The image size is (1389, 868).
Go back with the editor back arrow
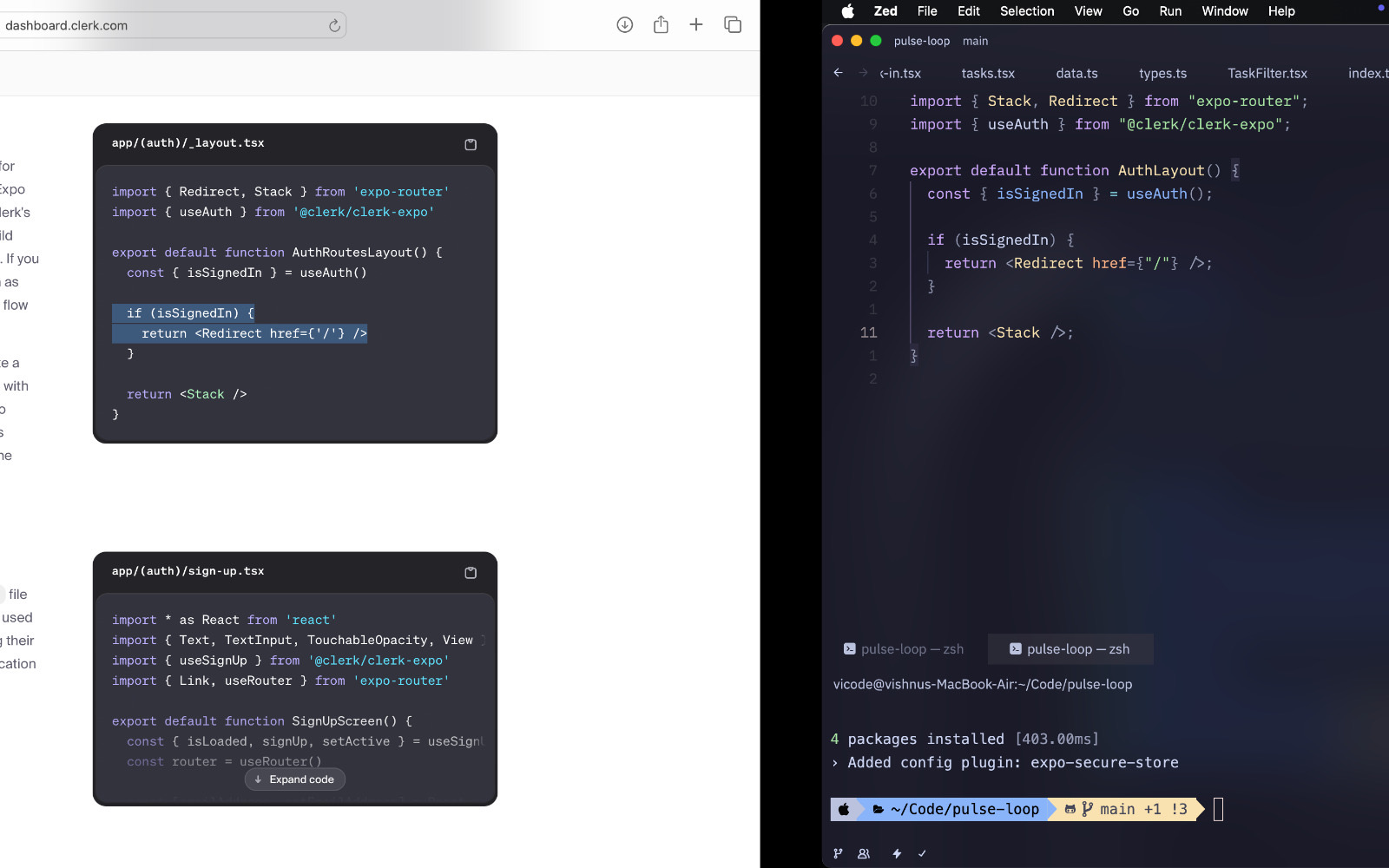[x=838, y=73]
